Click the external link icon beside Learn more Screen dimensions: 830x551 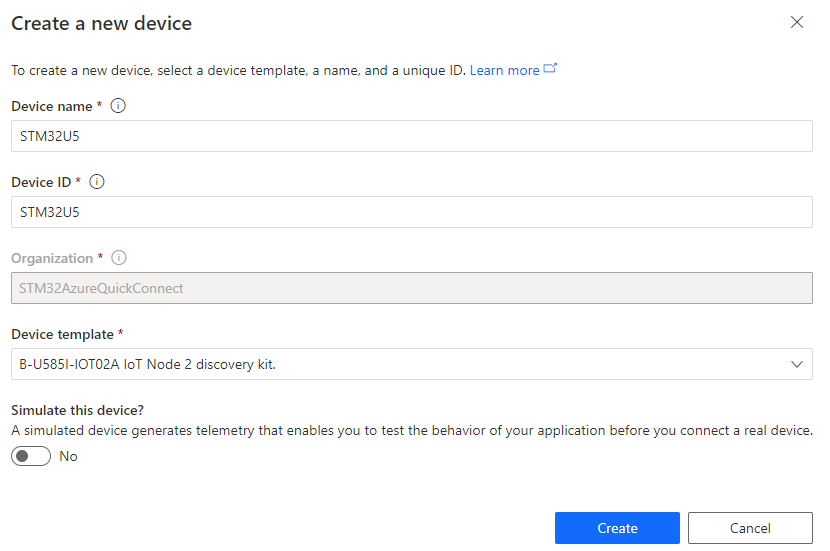[x=550, y=68]
